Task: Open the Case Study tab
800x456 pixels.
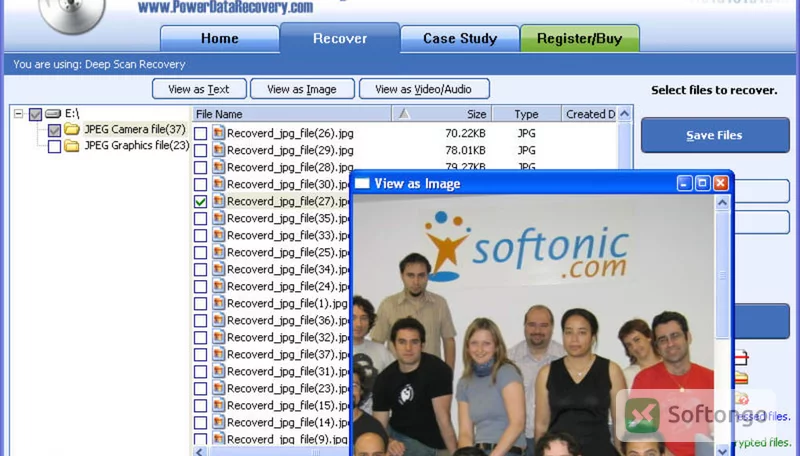Action: pos(460,38)
